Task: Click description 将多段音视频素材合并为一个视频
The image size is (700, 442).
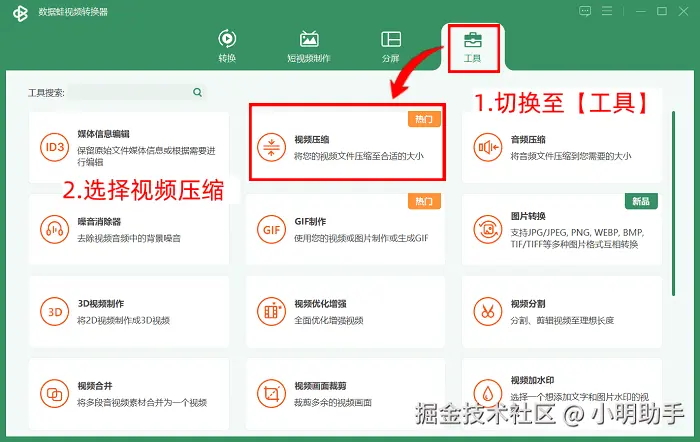Action: click(142, 403)
